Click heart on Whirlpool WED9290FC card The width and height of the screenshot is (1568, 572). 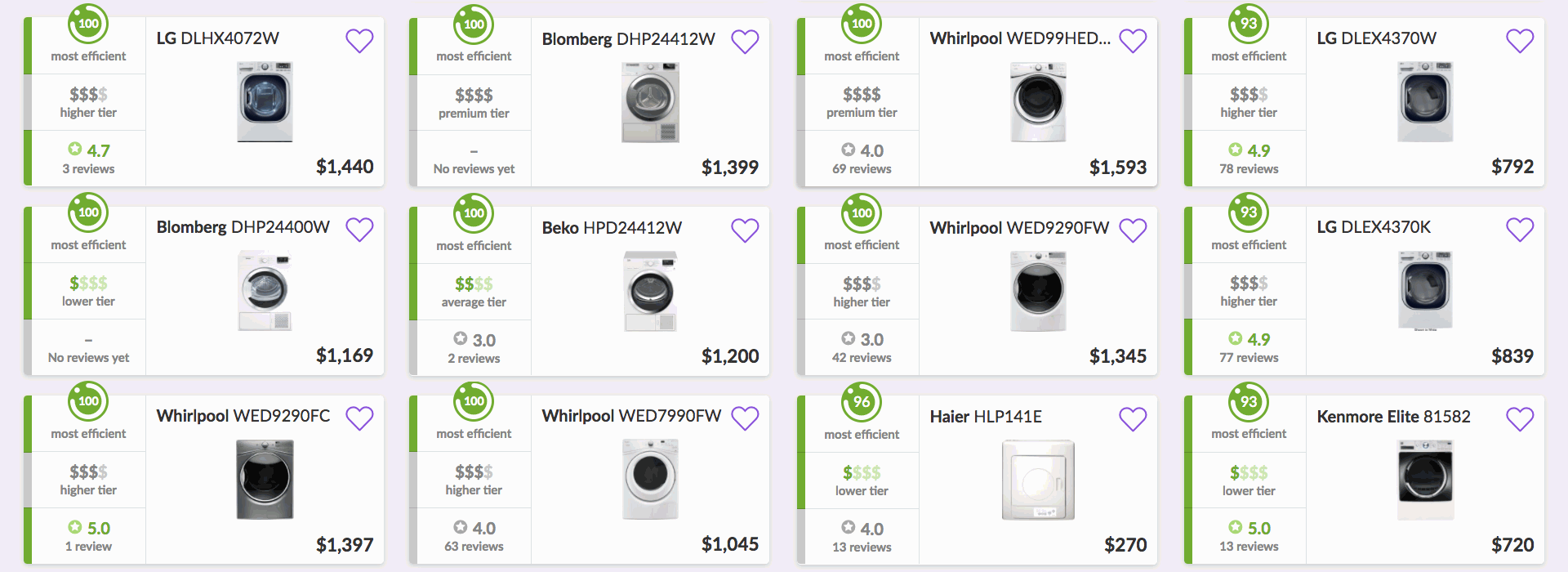[x=359, y=418]
